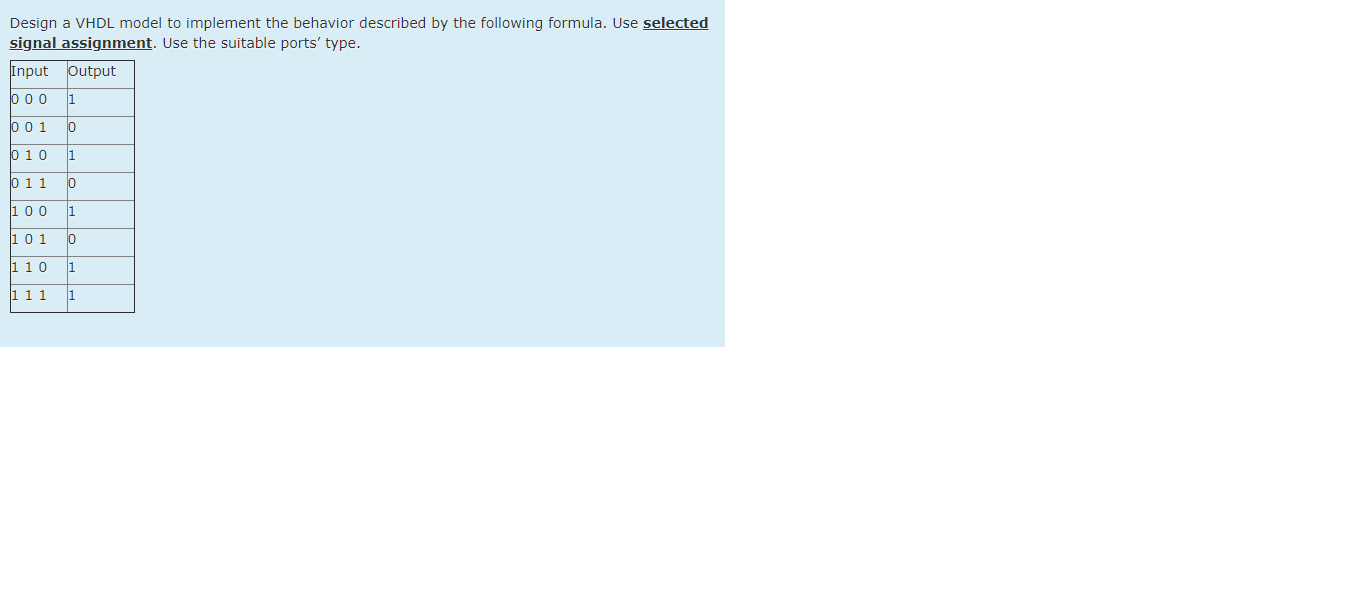
Task: Click the output value for row '0 1 1'
Action: coord(101,187)
